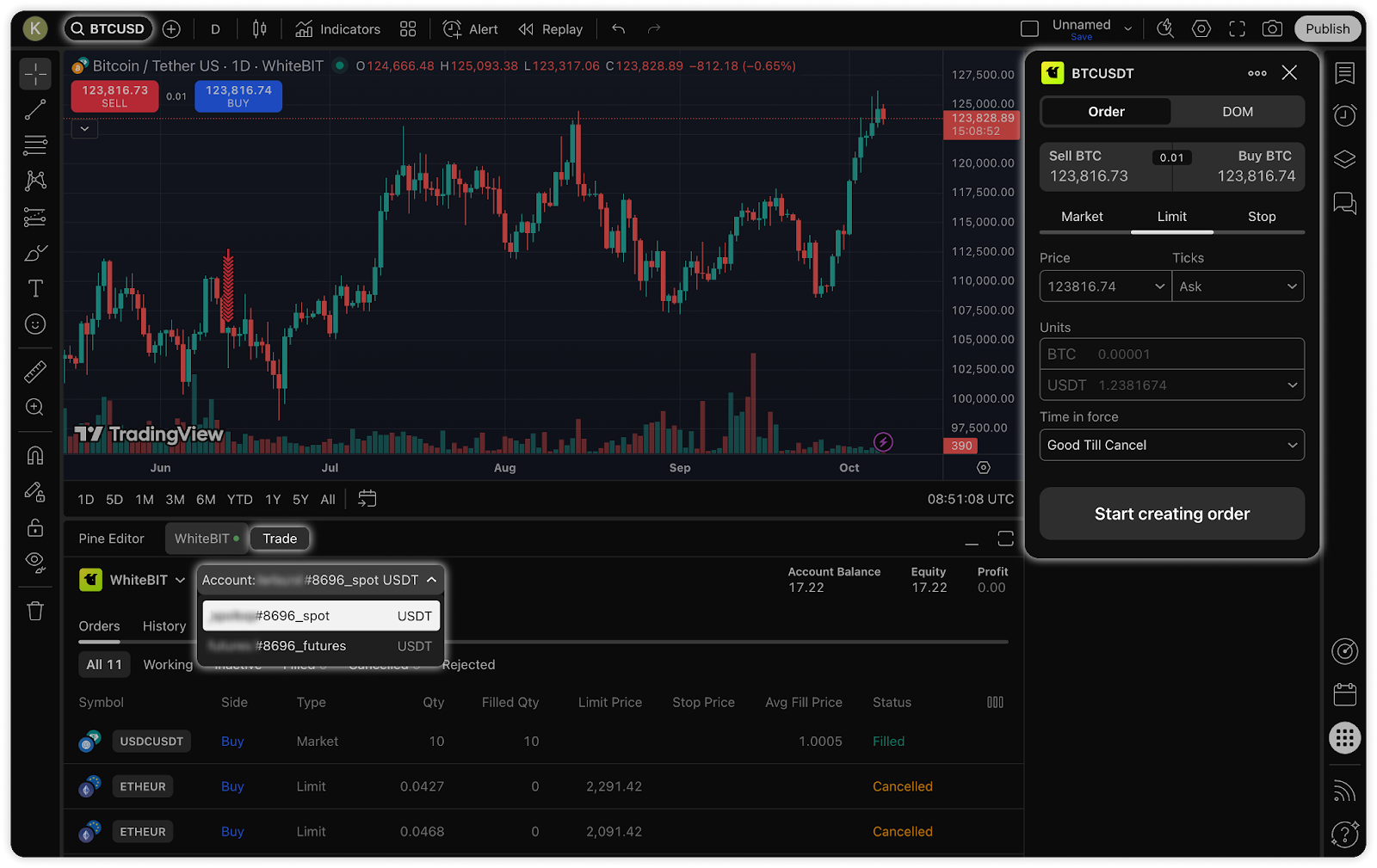1377x868 pixels.
Task: Select the Text tool in left toolbar
Action: pos(35,288)
